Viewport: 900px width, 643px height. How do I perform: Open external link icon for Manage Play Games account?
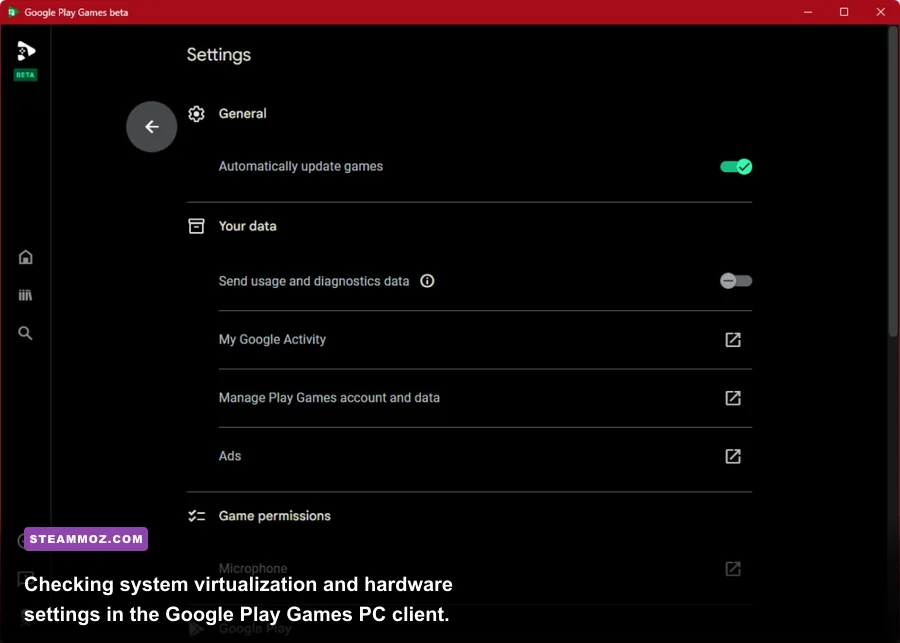click(x=733, y=398)
